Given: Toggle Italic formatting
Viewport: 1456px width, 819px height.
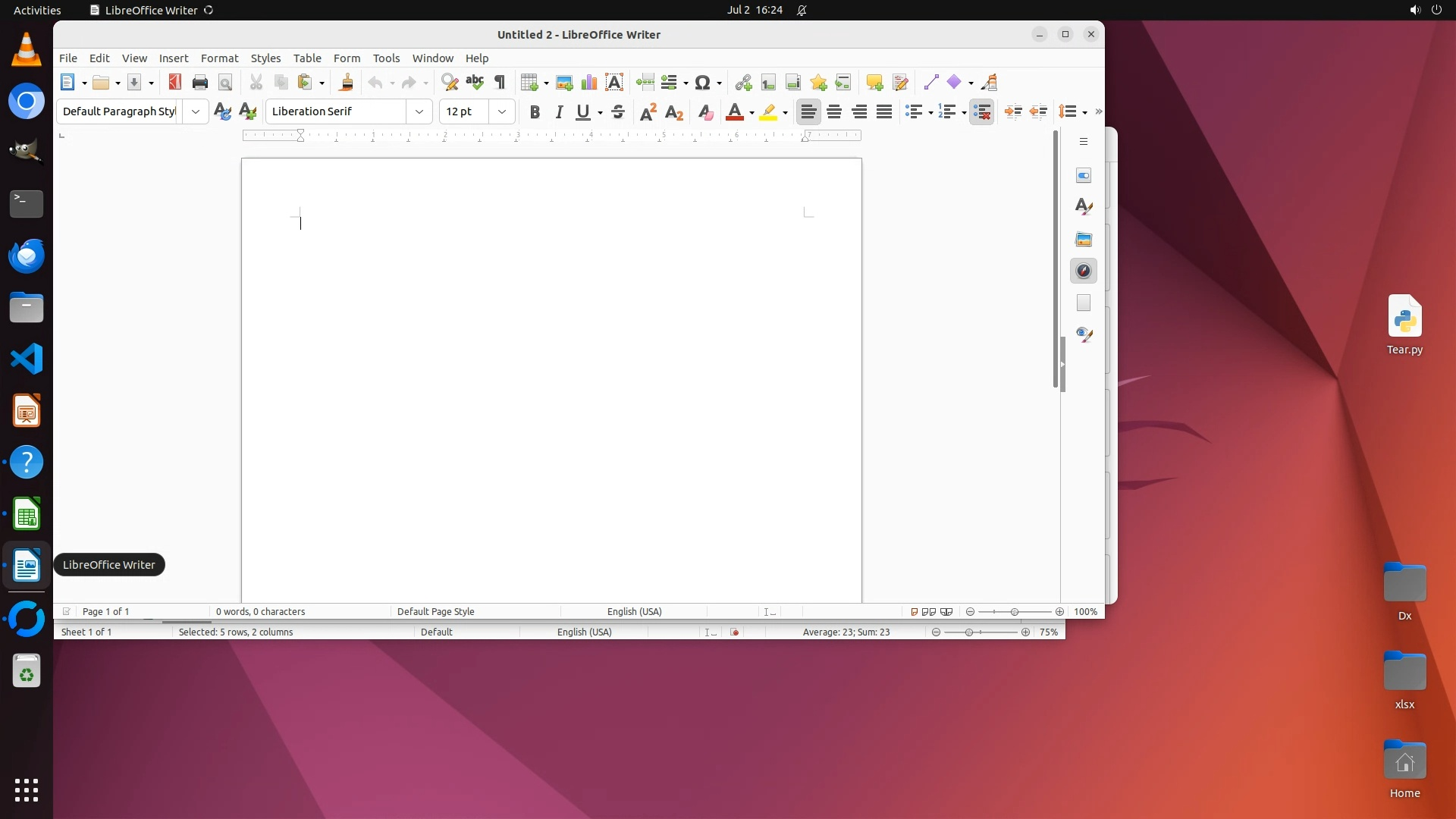Looking at the screenshot, I should 559,111.
